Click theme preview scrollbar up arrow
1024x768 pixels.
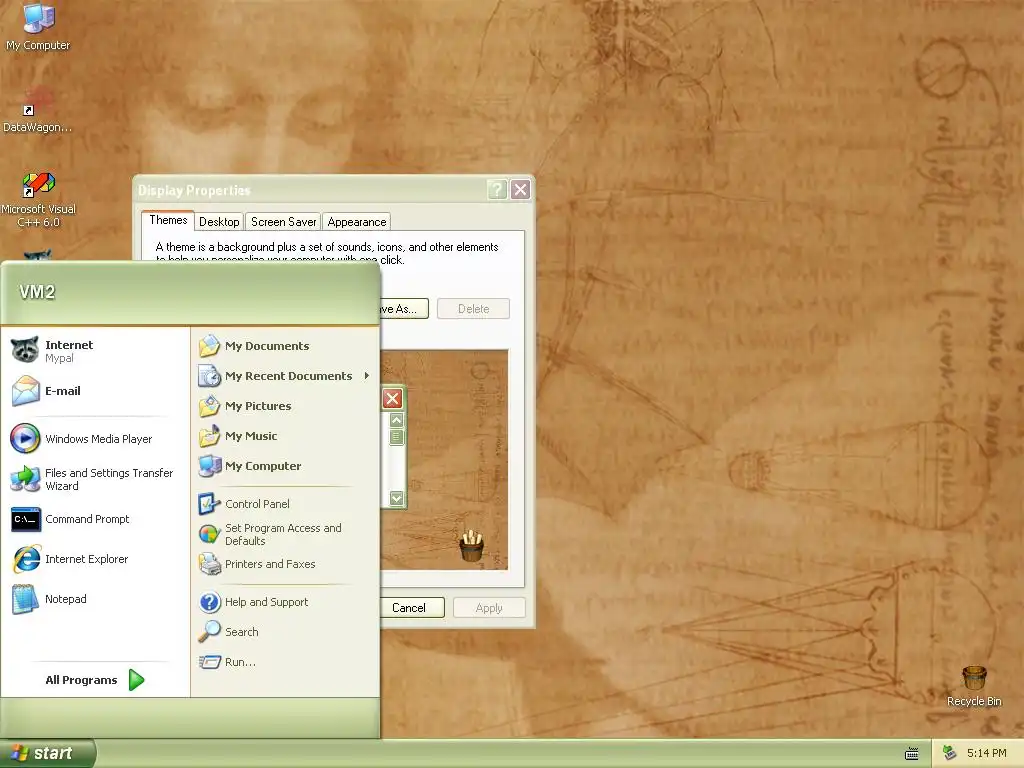coord(396,420)
